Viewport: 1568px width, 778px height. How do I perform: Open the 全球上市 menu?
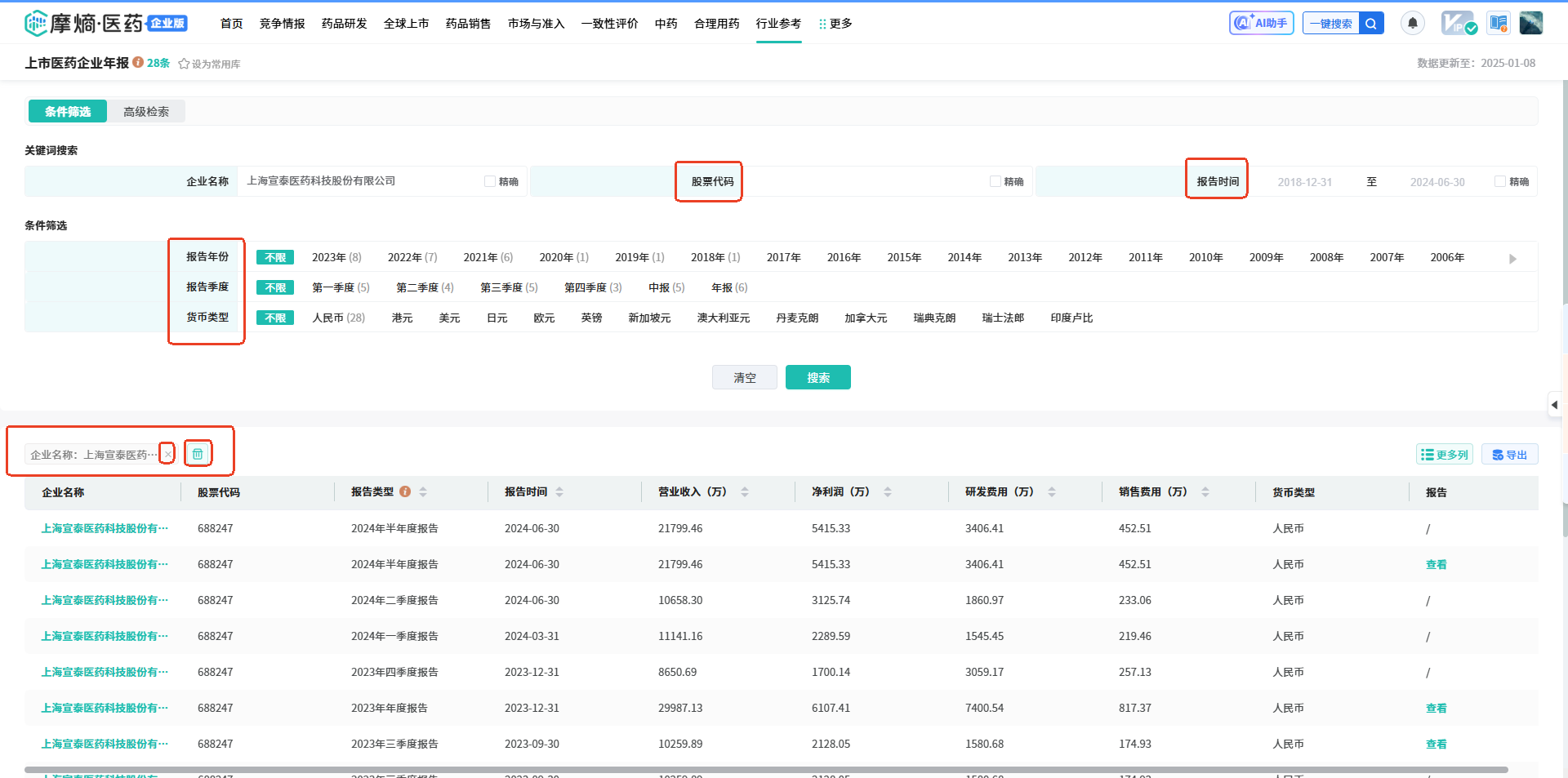click(x=407, y=23)
